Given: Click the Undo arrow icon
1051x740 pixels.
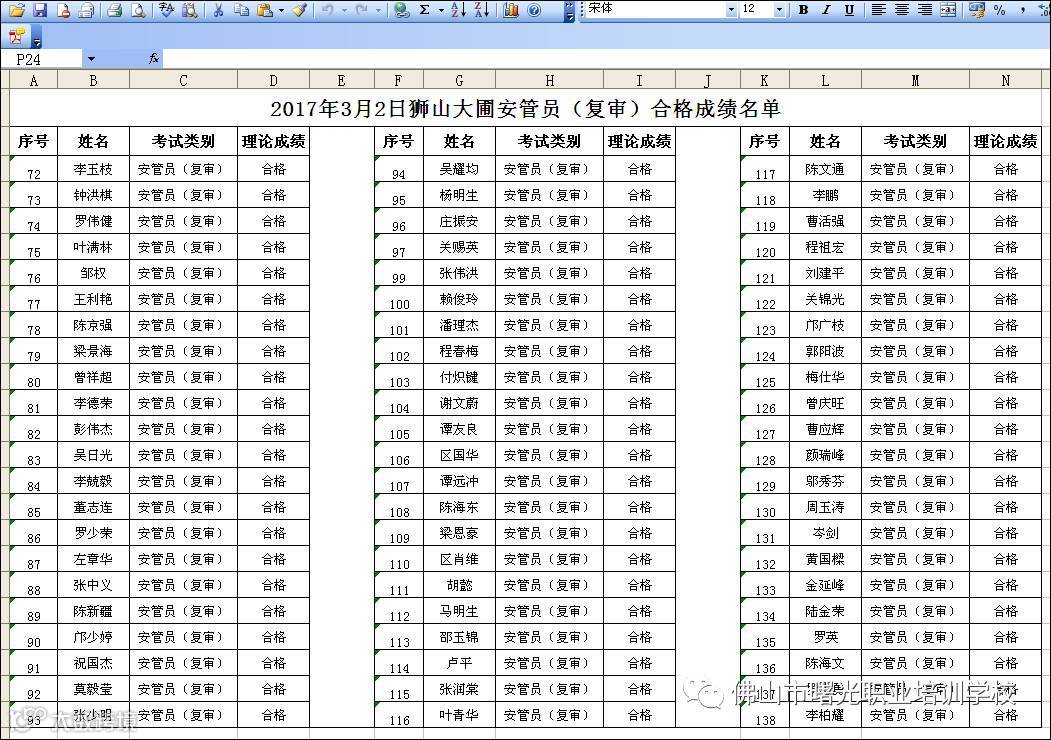Looking at the screenshot, I should (328, 10).
